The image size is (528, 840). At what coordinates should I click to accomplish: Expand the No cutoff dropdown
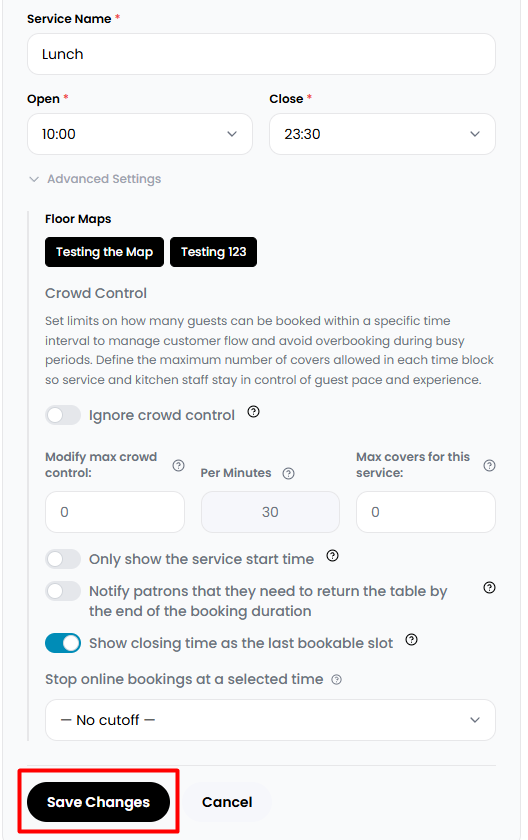(270, 720)
